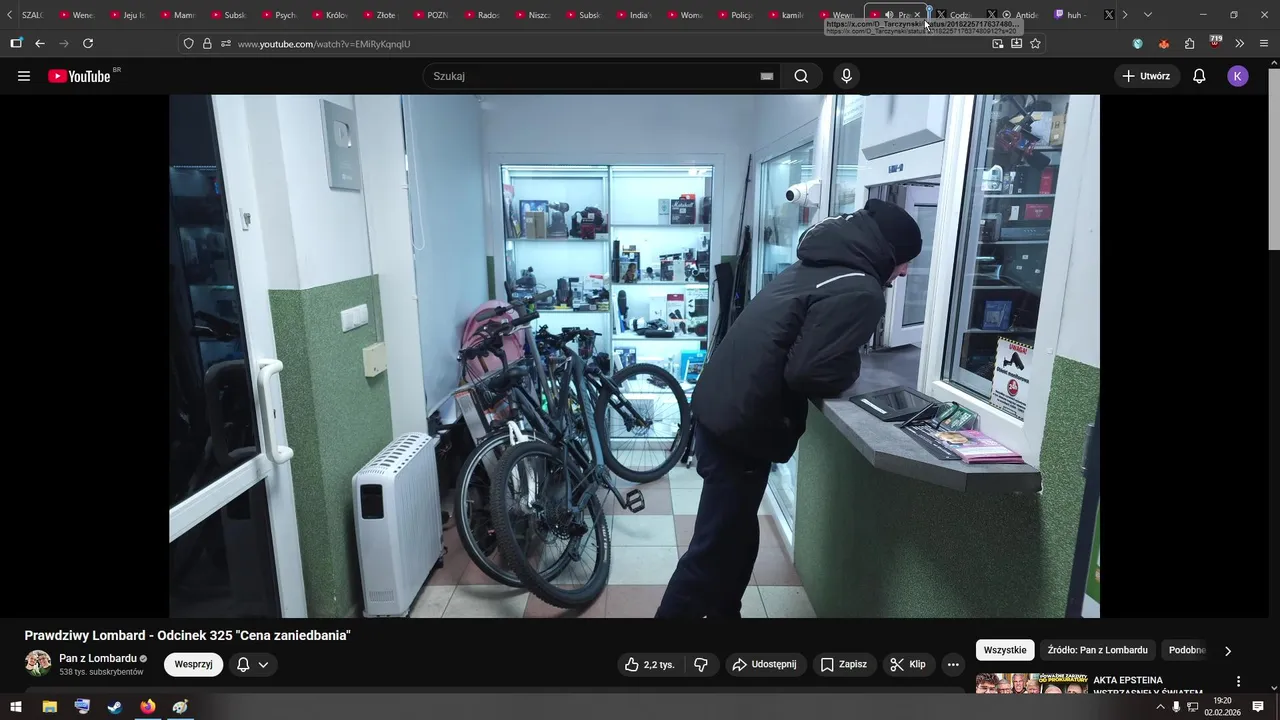Reload the page
This screenshot has height=720, width=1280.
[x=88, y=44]
